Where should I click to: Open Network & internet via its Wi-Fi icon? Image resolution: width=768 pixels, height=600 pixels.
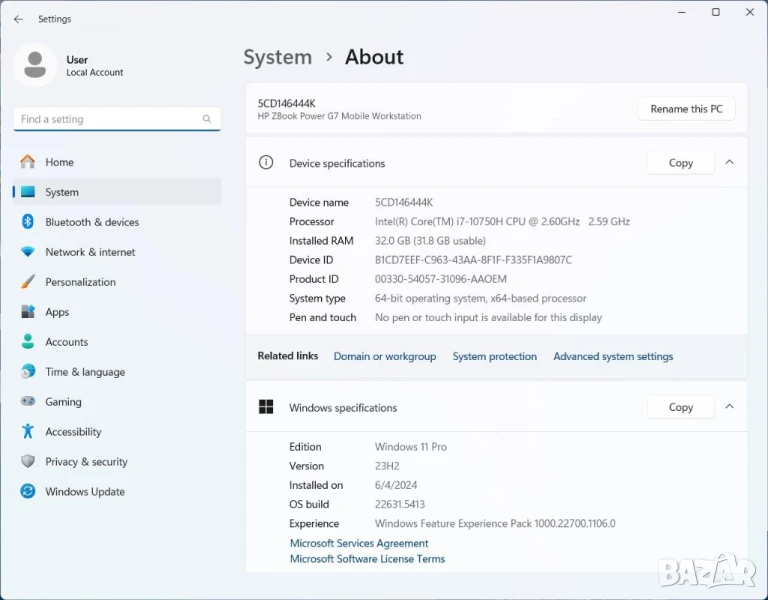point(28,252)
